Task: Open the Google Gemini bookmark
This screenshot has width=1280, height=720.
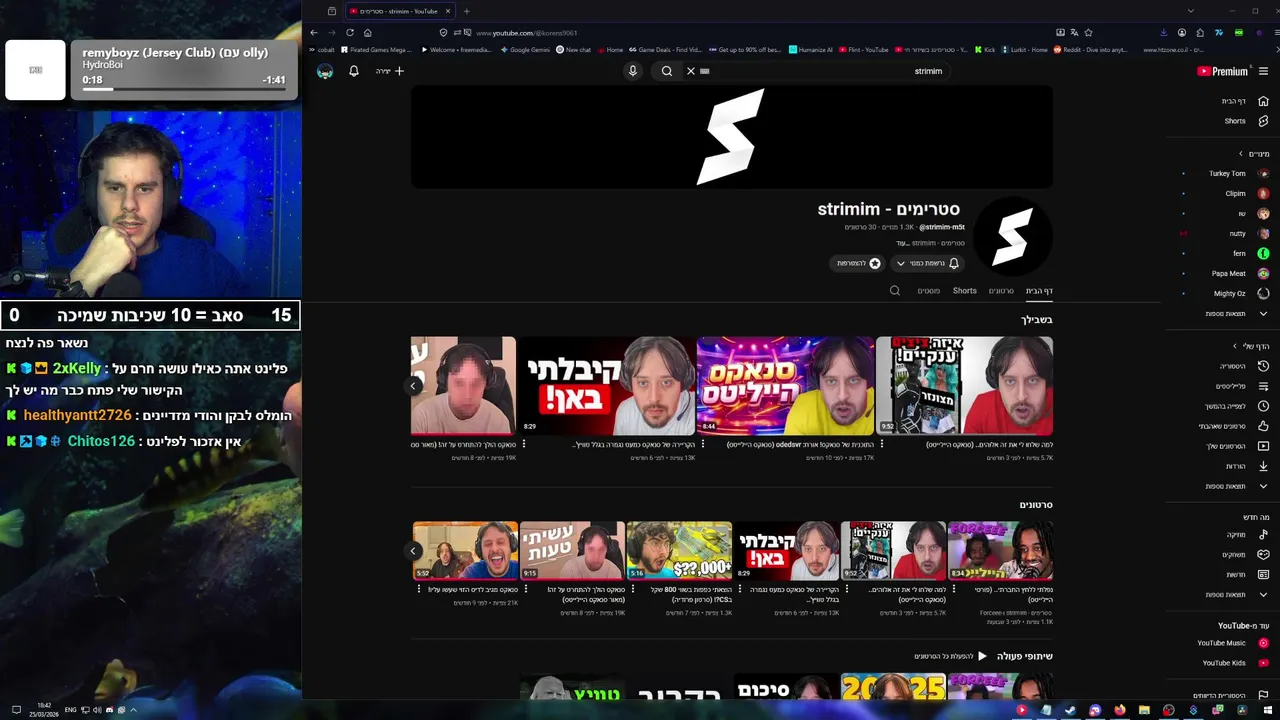Action: click(x=526, y=49)
